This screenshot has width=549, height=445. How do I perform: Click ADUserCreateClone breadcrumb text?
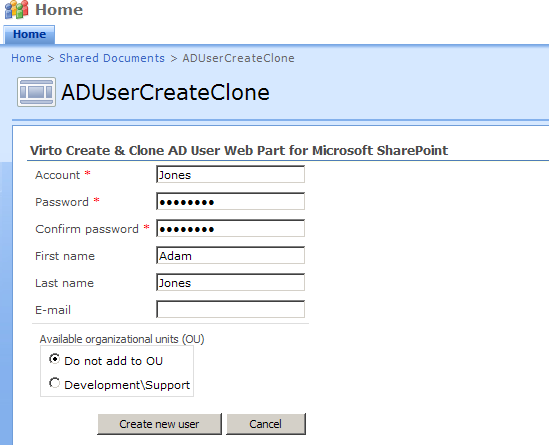point(238,58)
